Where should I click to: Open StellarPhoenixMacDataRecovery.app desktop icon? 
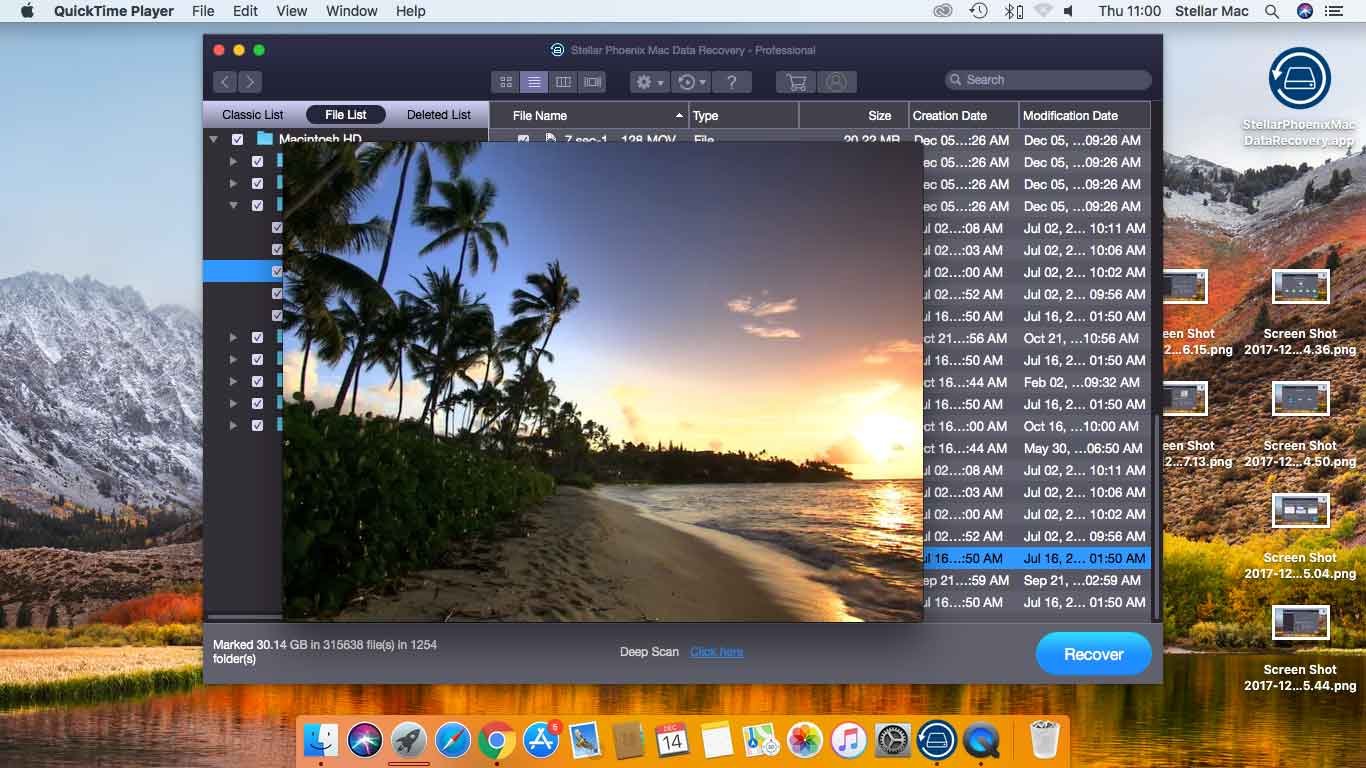[x=1299, y=97]
